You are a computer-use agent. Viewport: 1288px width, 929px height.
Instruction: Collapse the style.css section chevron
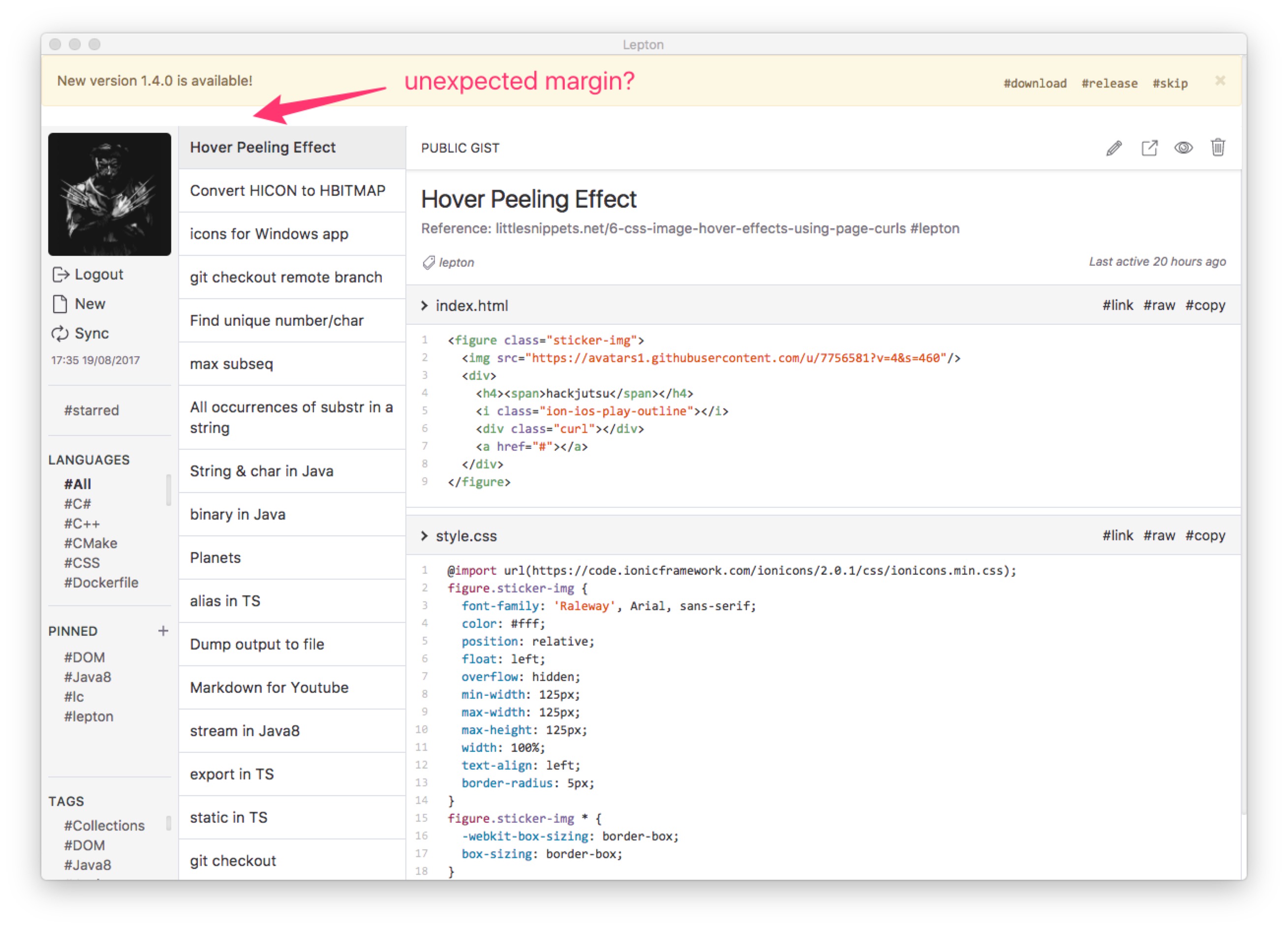click(x=425, y=535)
